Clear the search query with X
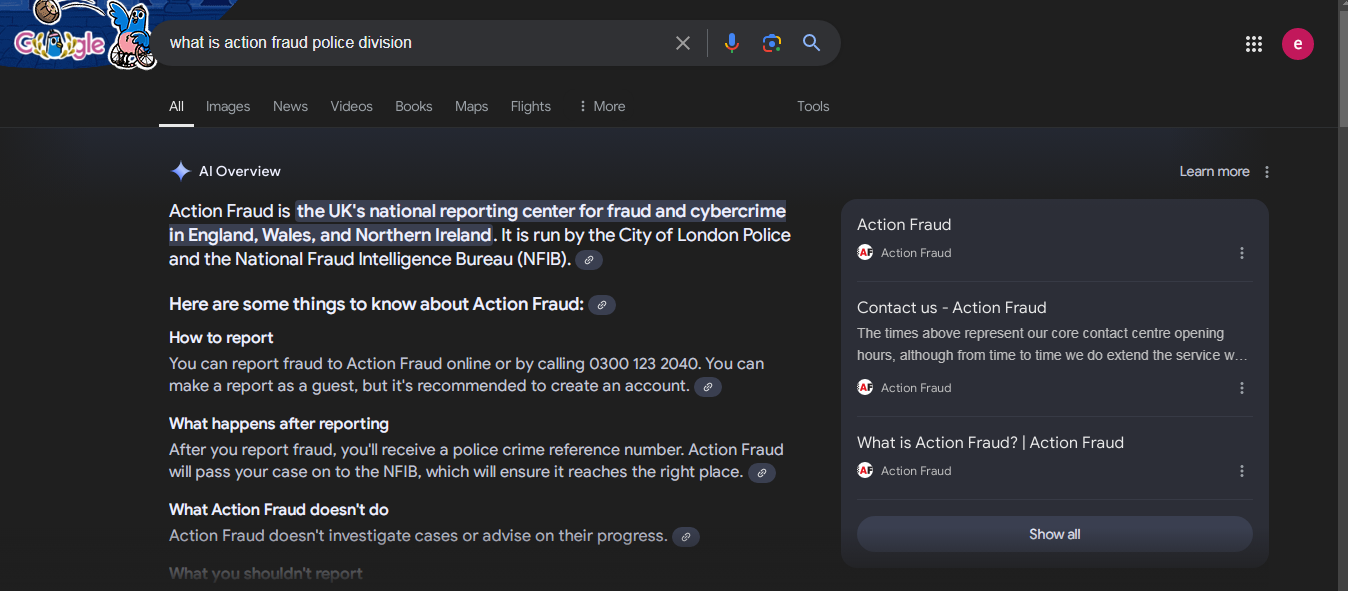The image size is (1348, 591). point(683,43)
